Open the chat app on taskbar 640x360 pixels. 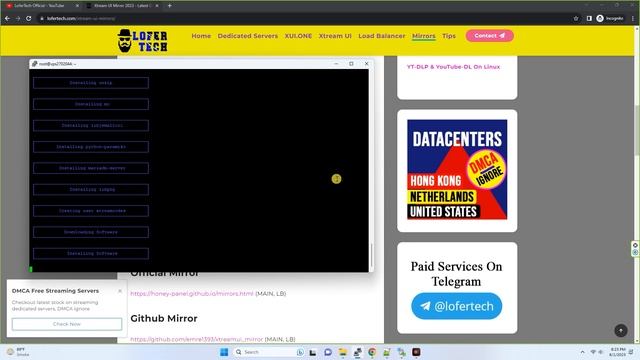point(328,352)
